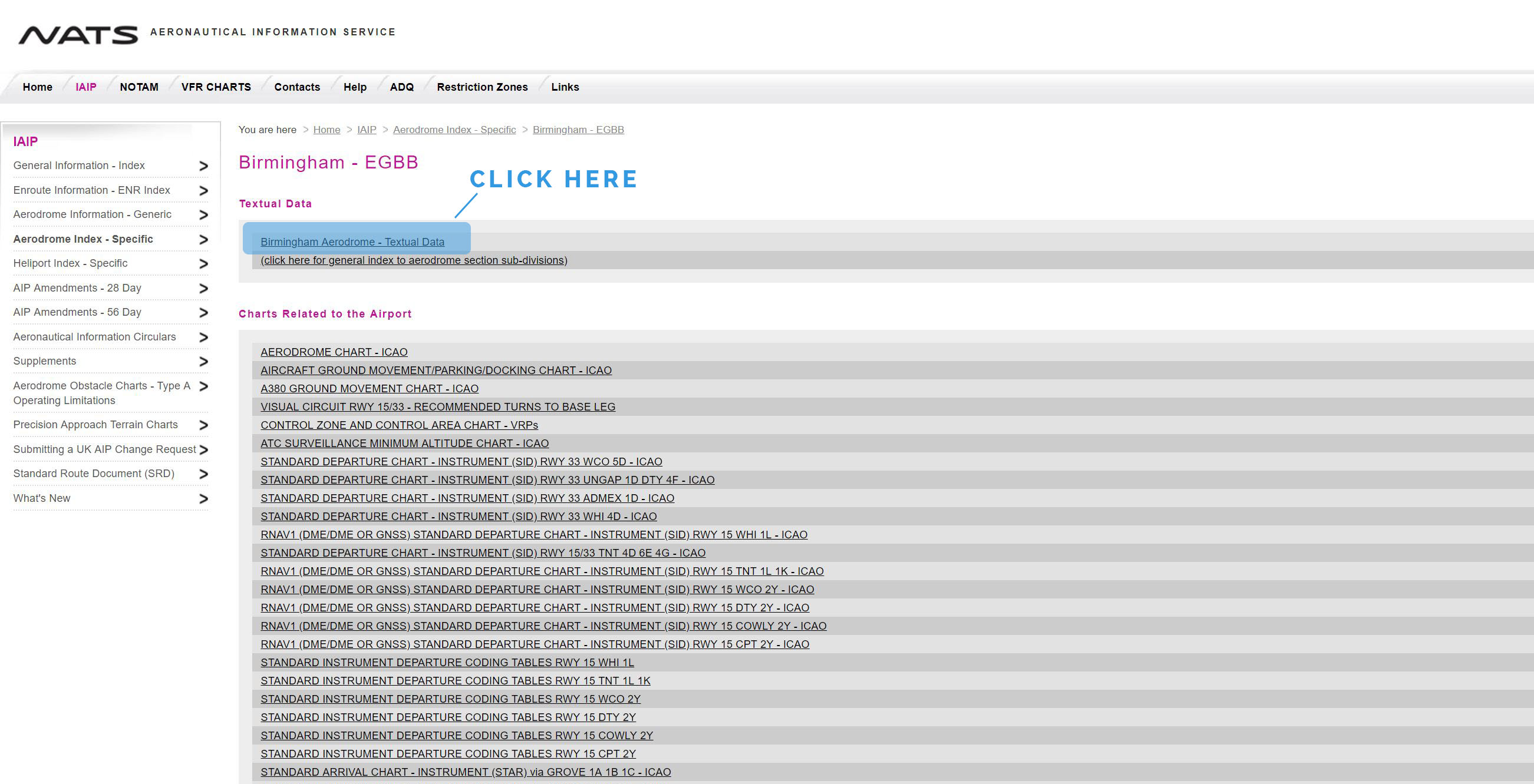Expand AIP Amendments - 56 Day chevron

203,313
